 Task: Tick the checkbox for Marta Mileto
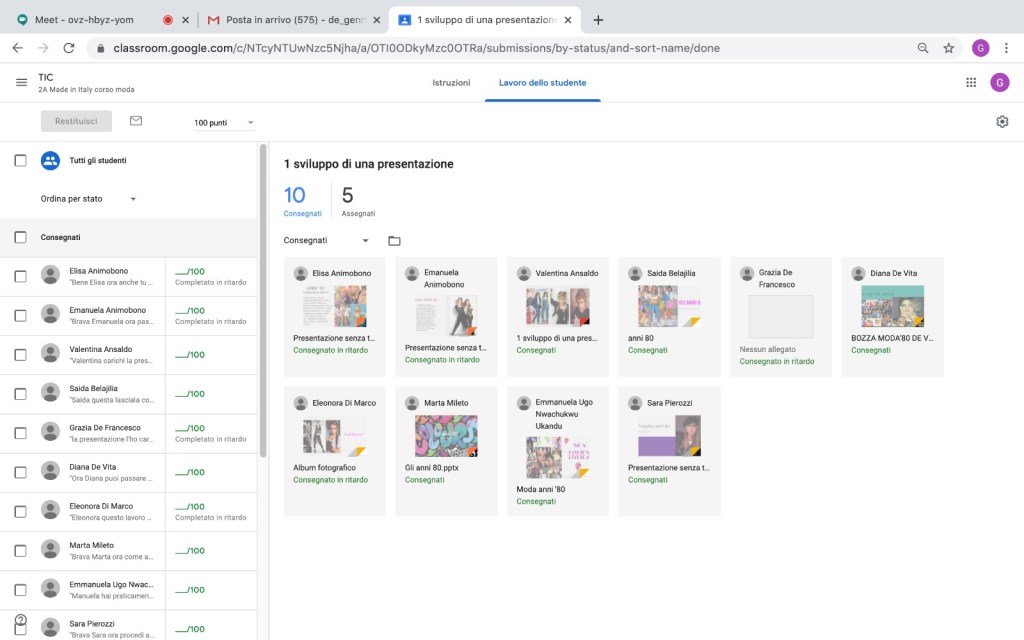(x=20, y=550)
